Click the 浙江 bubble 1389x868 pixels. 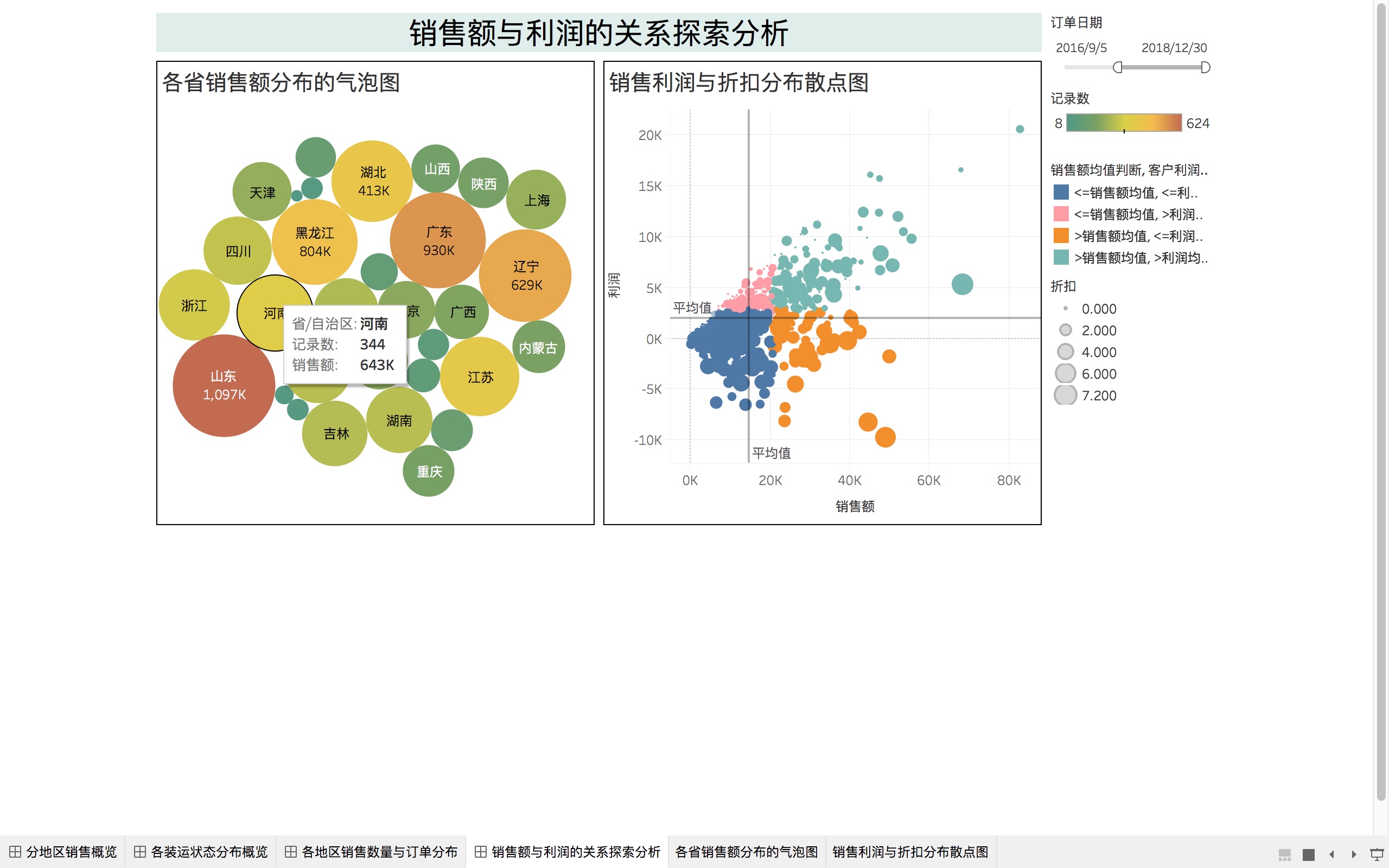pos(194,305)
